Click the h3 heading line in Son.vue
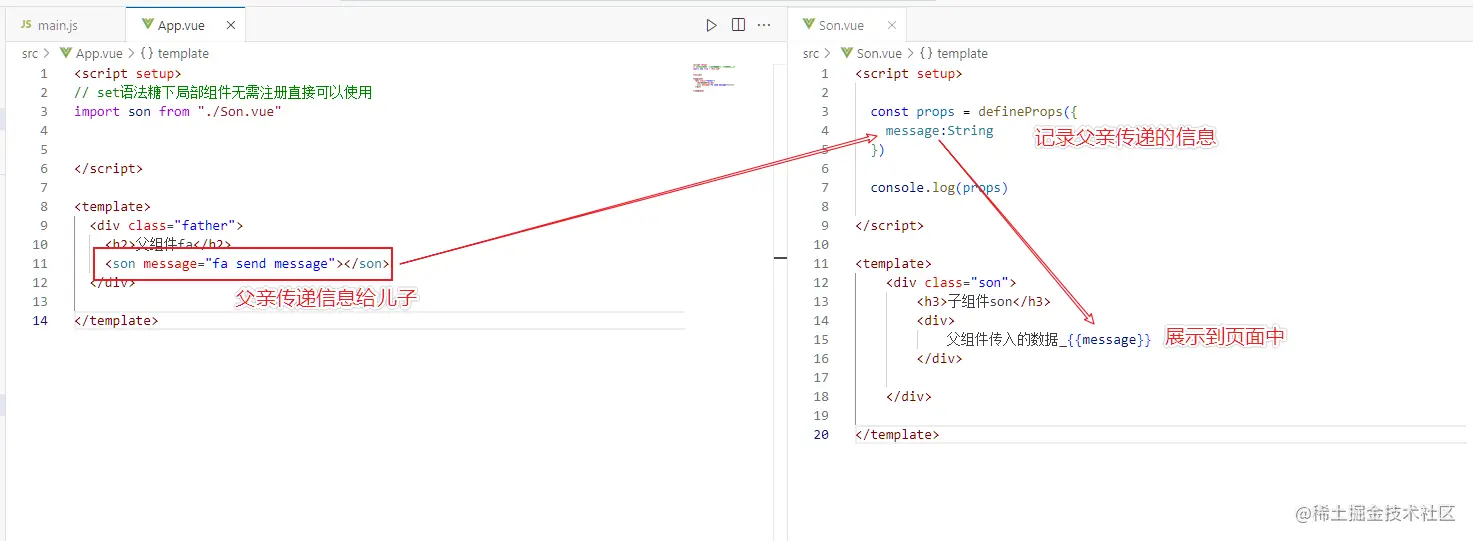 pyautogui.click(x=983, y=301)
